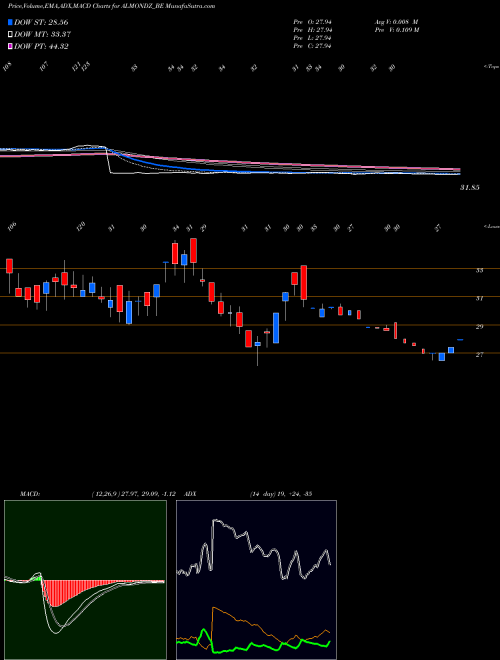Viewport: 500px width, 660px height.
Task: Click the 31 price axis label
Action: 479,298
